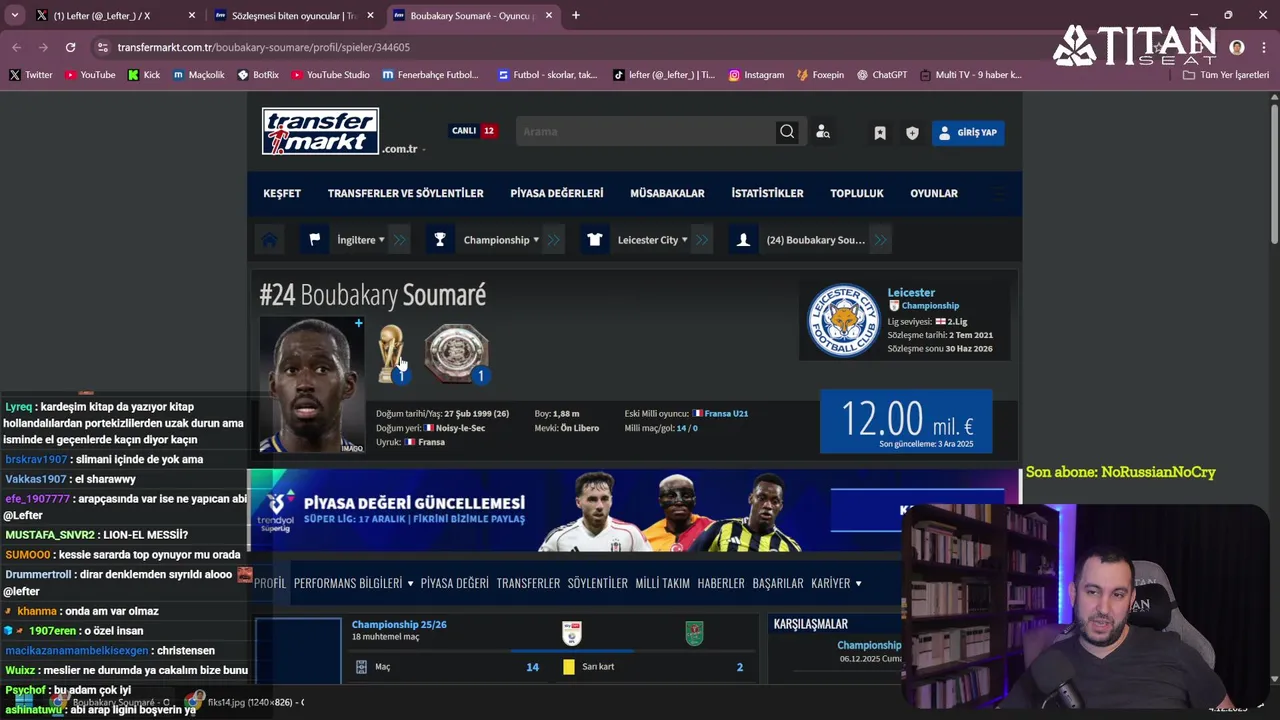Switch to Sözleşmesi biten oyuncular tab
1280x720 pixels.
pyautogui.click(x=293, y=16)
